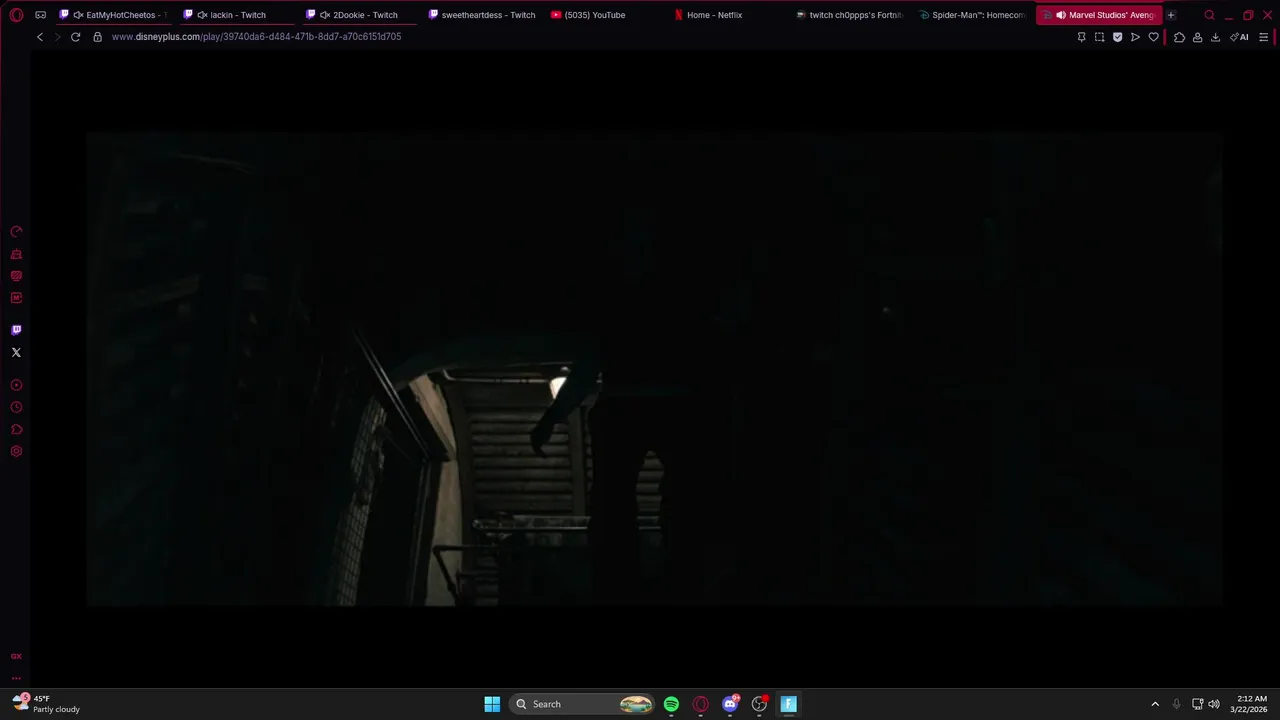Open the extensions cube icon in toolbar
The image size is (1280, 720).
[x=1179, y=37]
